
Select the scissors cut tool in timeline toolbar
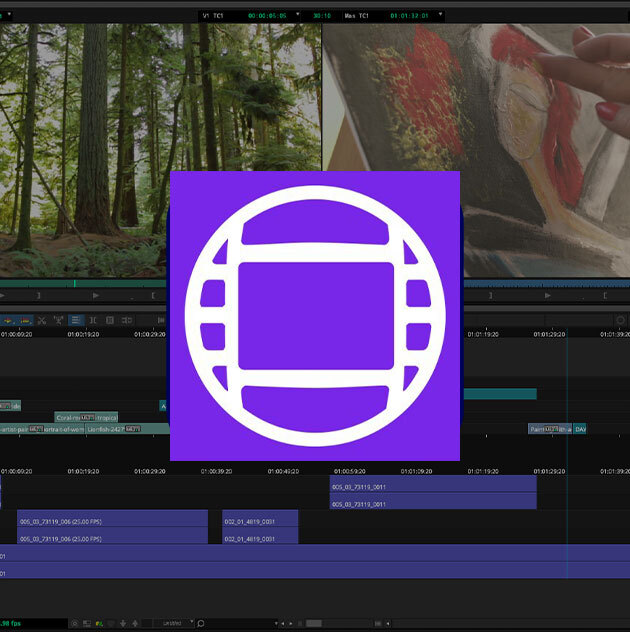pos(42,321)
